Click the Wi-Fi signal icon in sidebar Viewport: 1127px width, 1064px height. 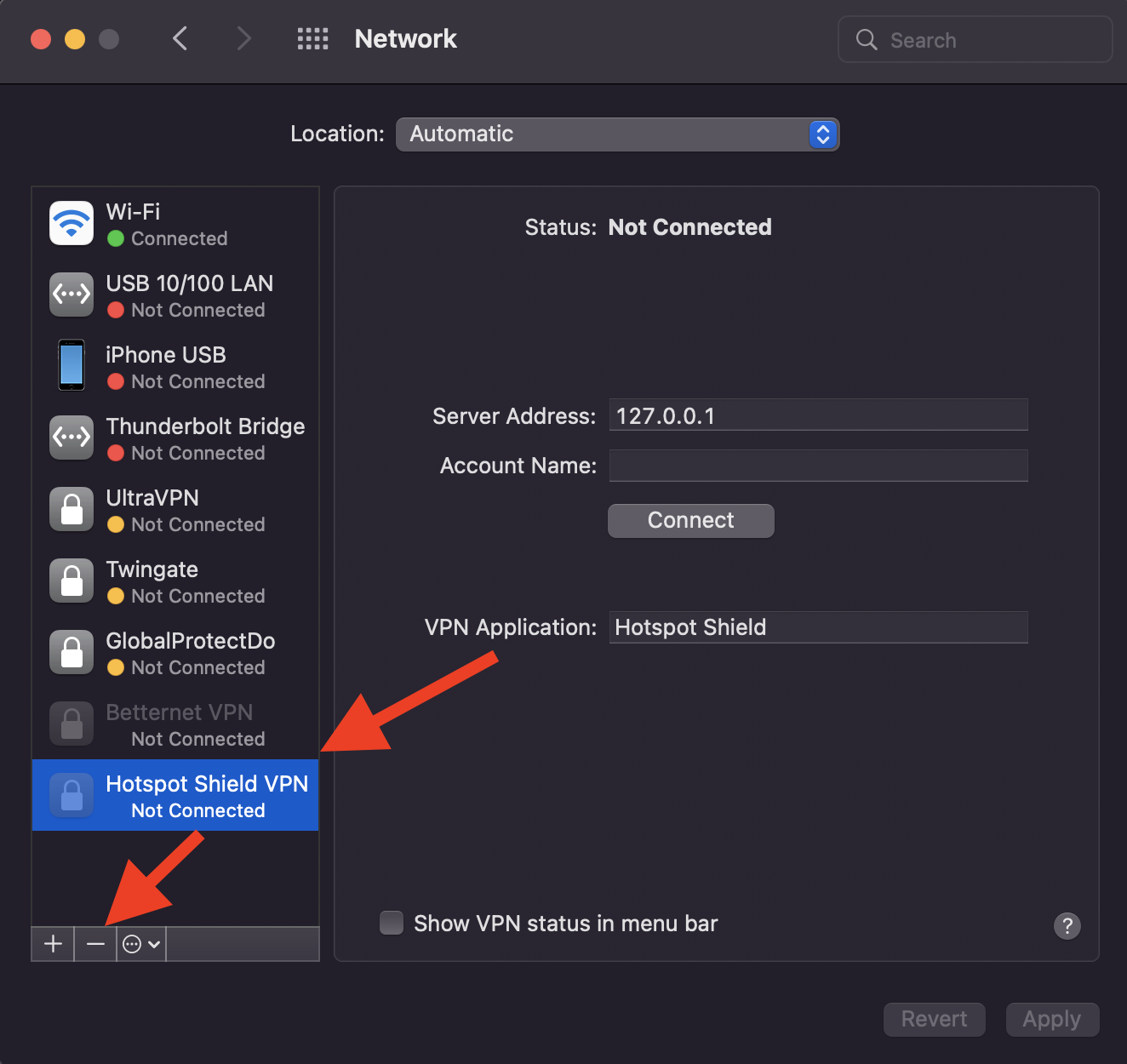71,222
